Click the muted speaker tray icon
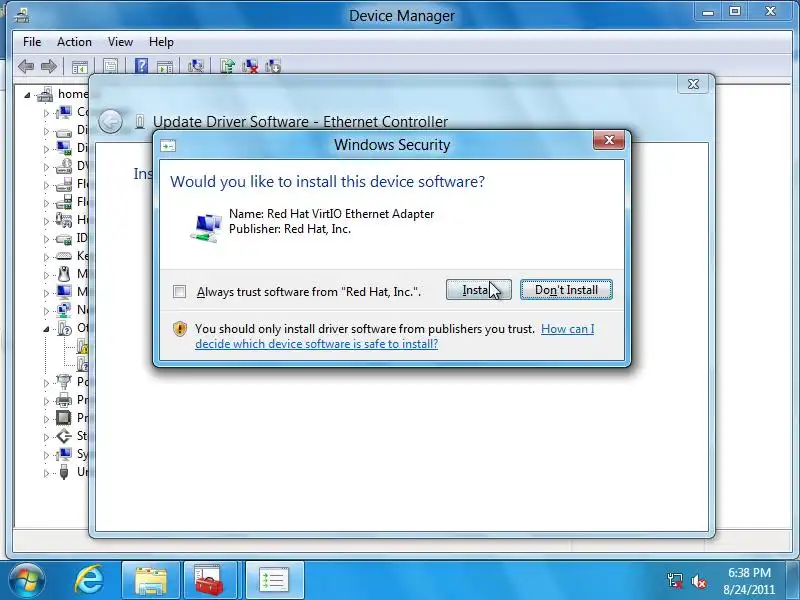The image size is (800, 600). point(698,581)
